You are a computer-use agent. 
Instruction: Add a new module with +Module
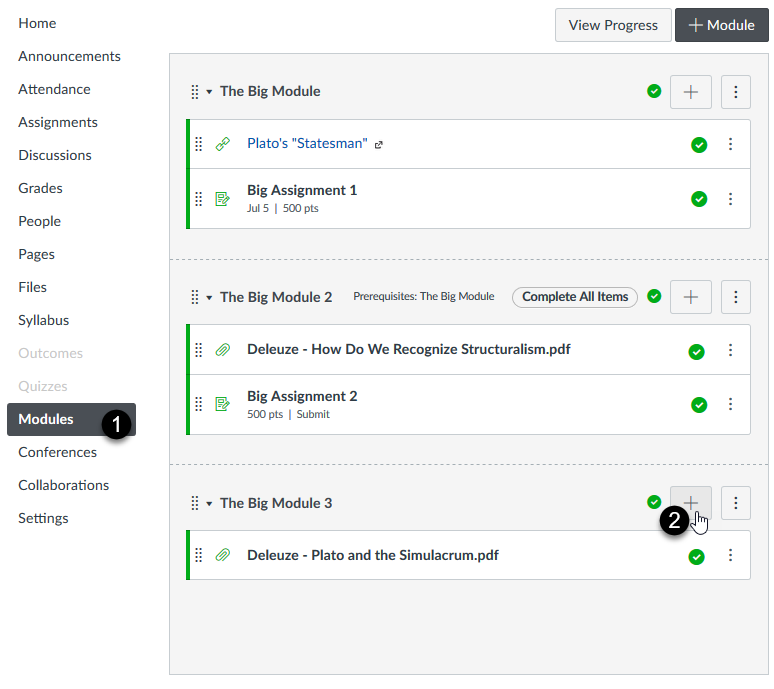click(x=722, y=25)
